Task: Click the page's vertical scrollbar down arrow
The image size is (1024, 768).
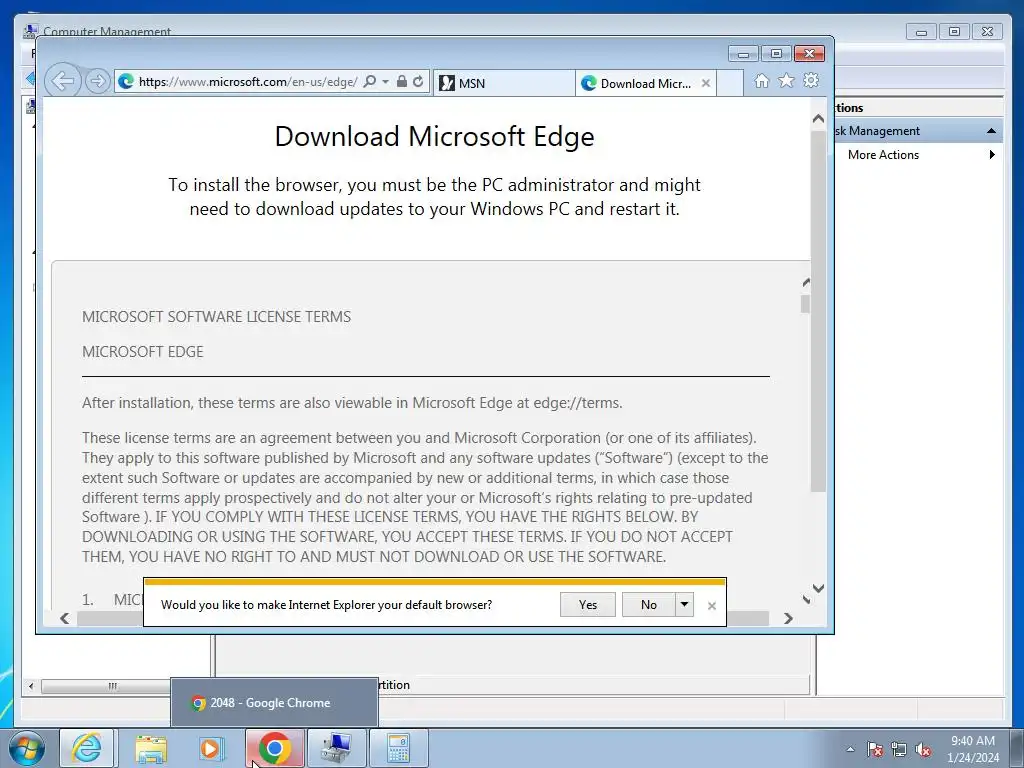Action: tap(818, 588)
